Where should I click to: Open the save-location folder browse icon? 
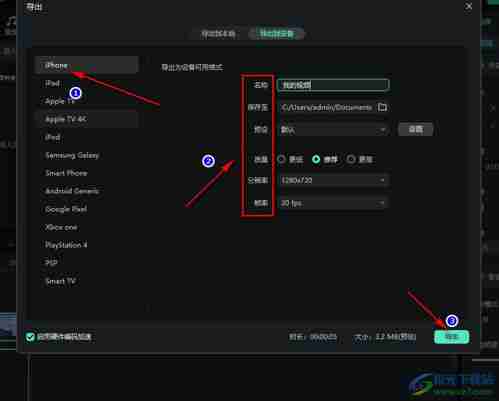click(382, 107)
